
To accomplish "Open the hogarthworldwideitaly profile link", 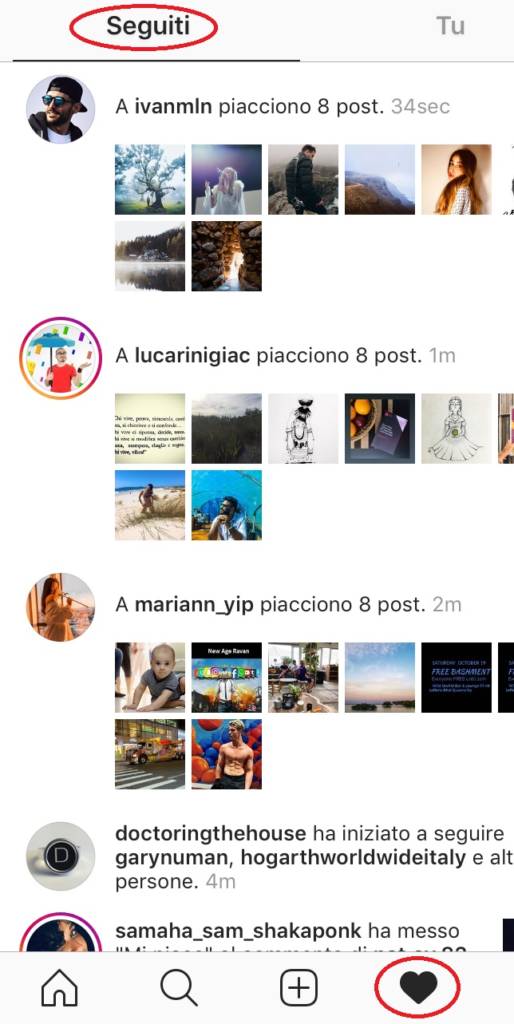I will pyautogui.click(x=353, y=857).
